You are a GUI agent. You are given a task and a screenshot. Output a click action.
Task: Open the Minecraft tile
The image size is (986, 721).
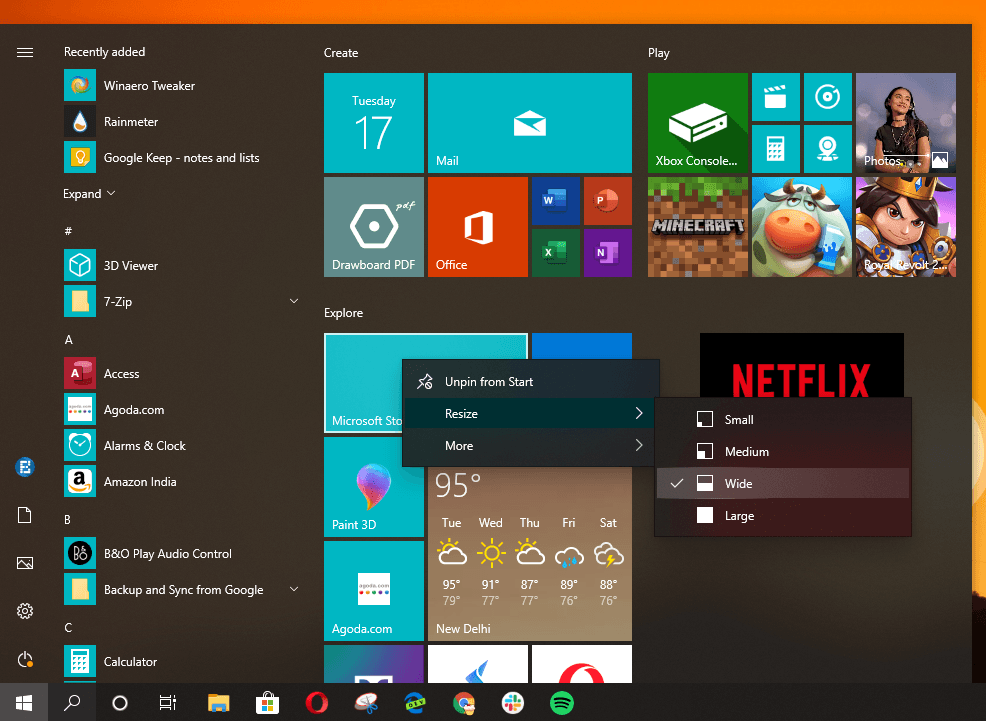pos(697,227)
